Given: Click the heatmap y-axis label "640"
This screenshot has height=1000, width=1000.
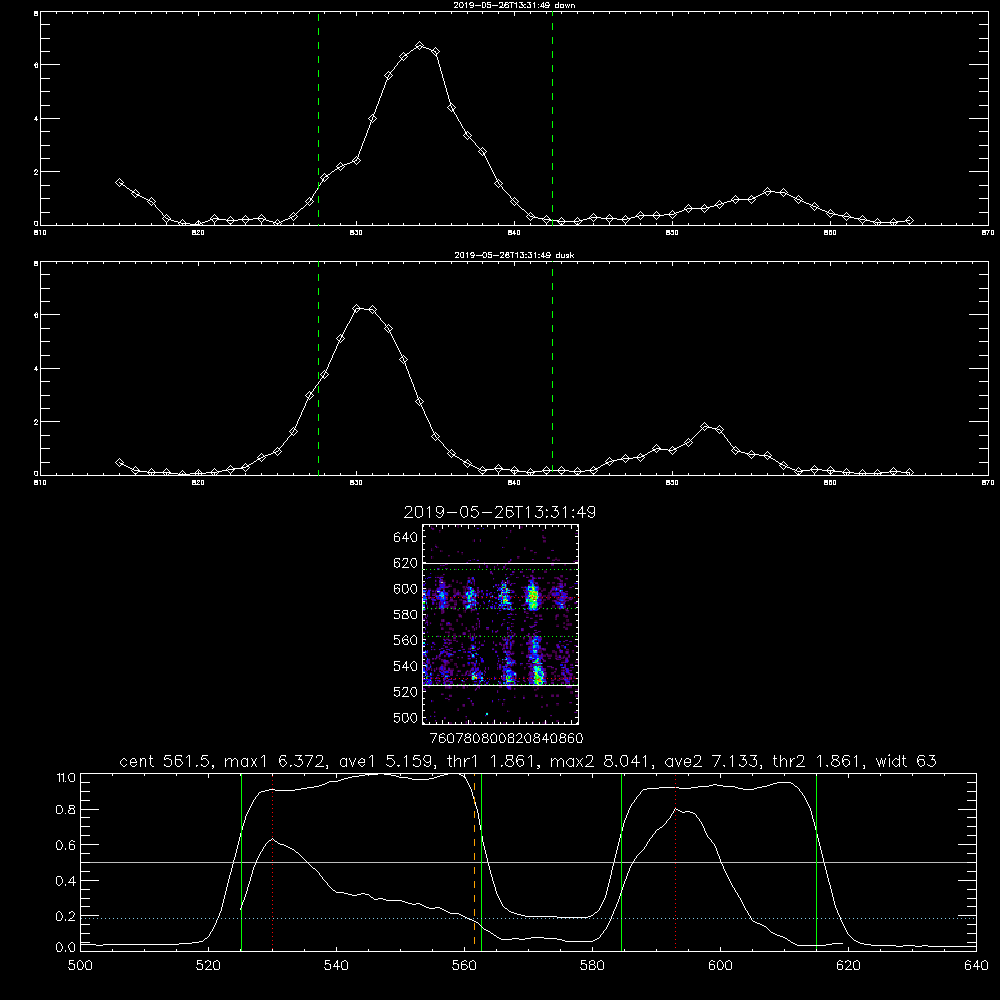Looking at the screenshot, I should coord(406,538).
